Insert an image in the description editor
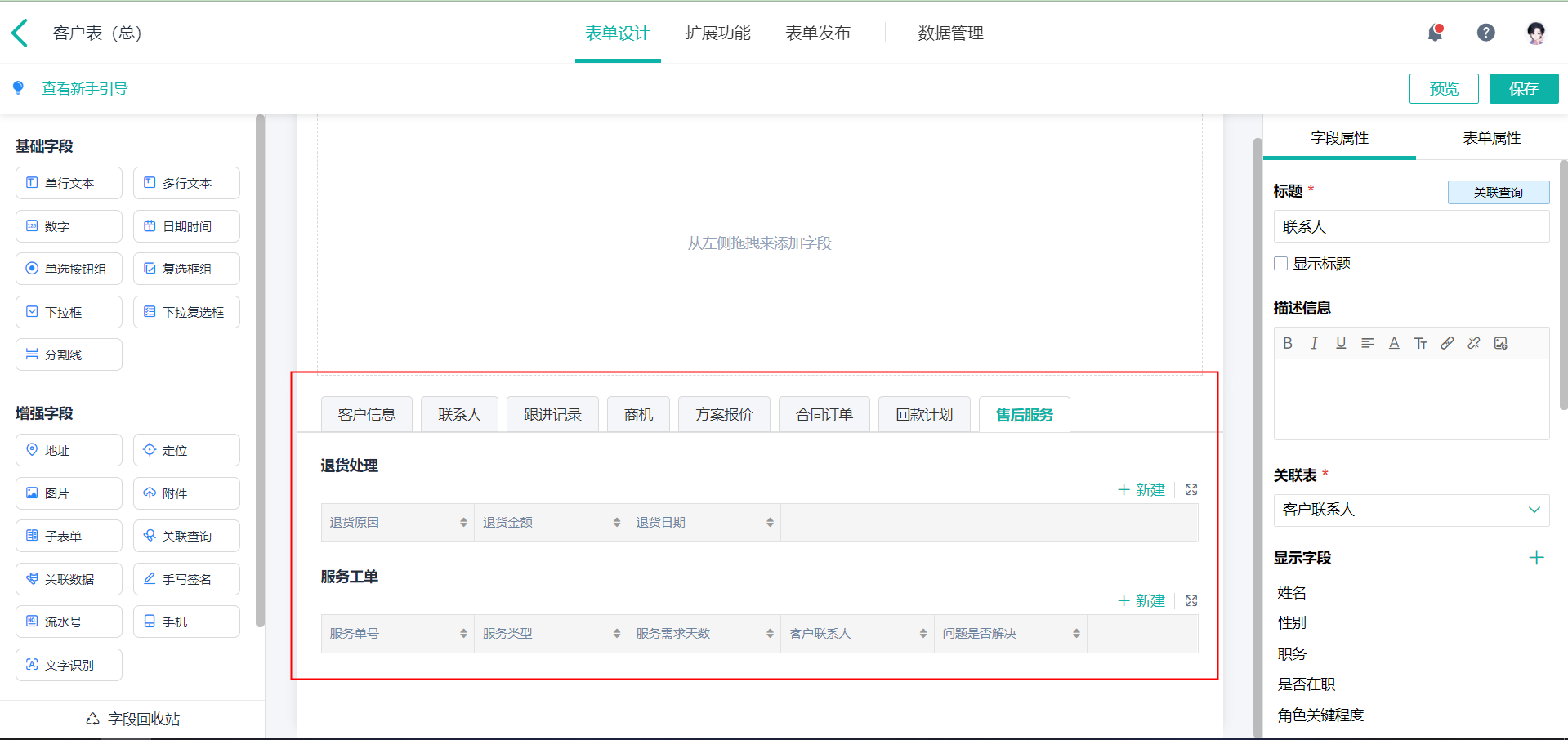 1501,343
